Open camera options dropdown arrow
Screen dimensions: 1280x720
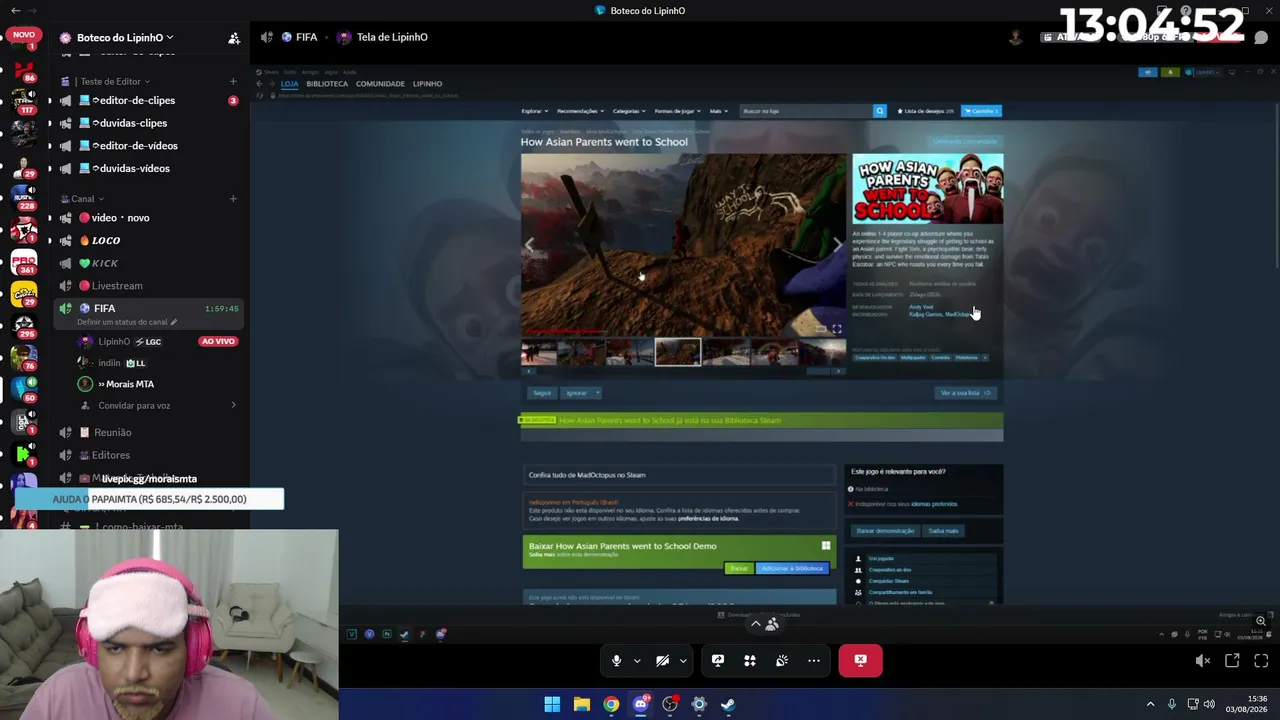(x=683, y=661)
